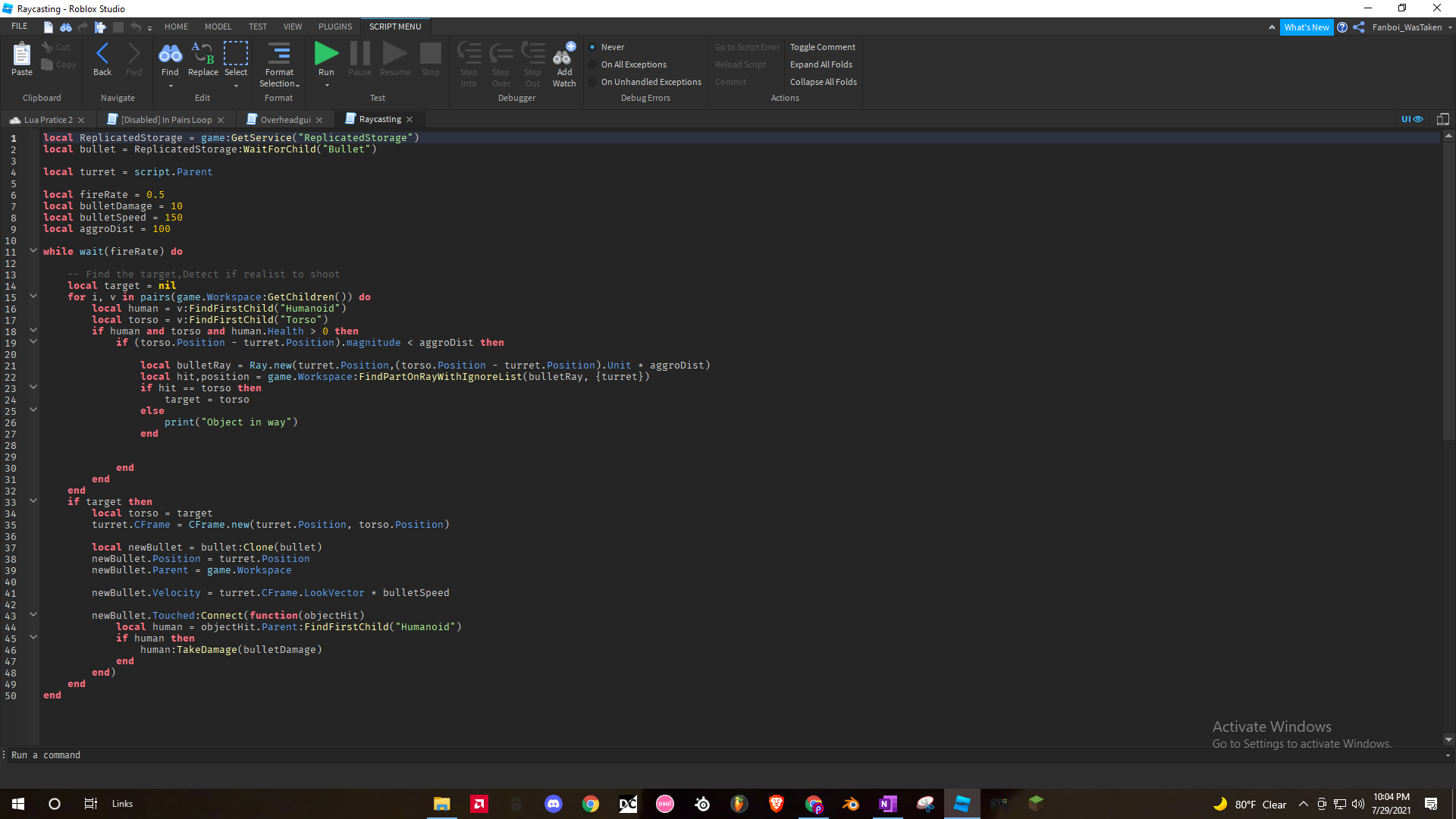The width and height of the screenshot is (1456, 819).
Task: Open Discord from the taskbar
Action: click(554, 804)
